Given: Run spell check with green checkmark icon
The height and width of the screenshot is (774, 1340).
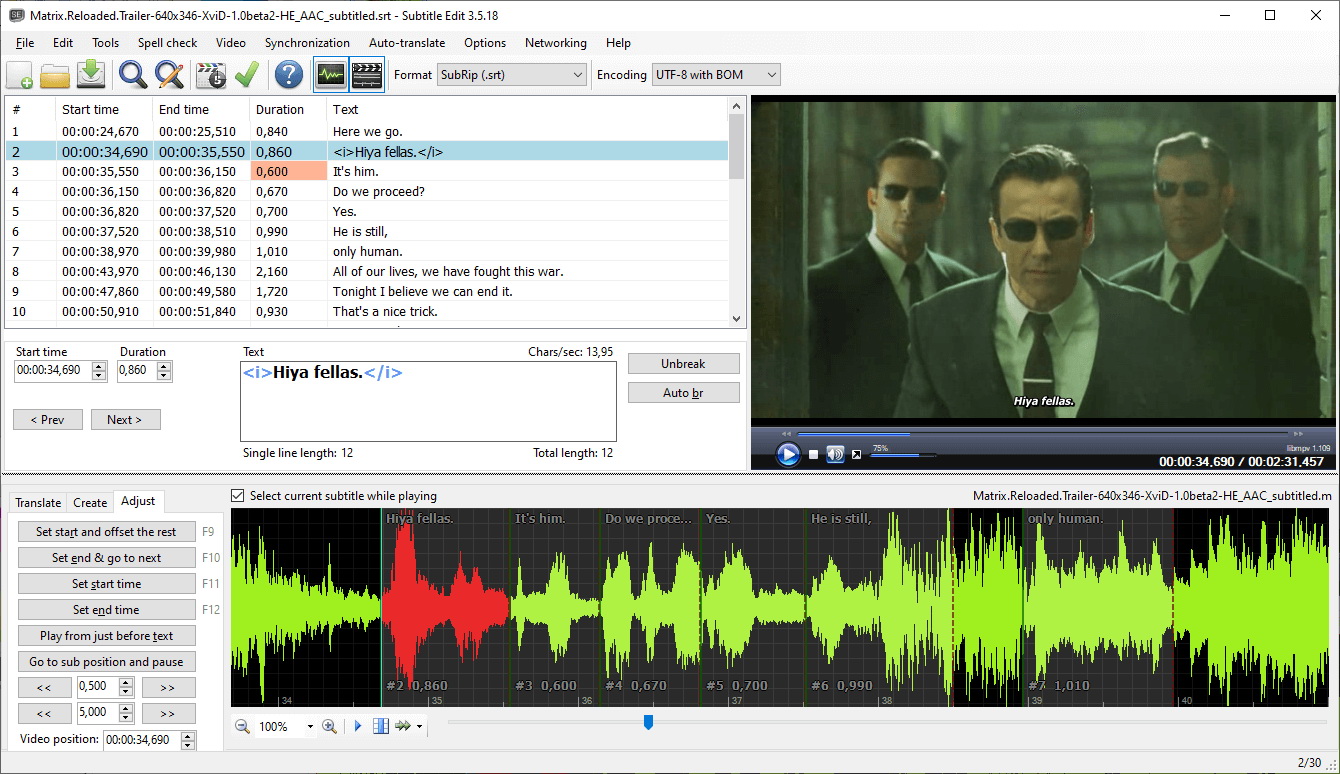Looking at the screenshot, I should click(x=247, y=75).
